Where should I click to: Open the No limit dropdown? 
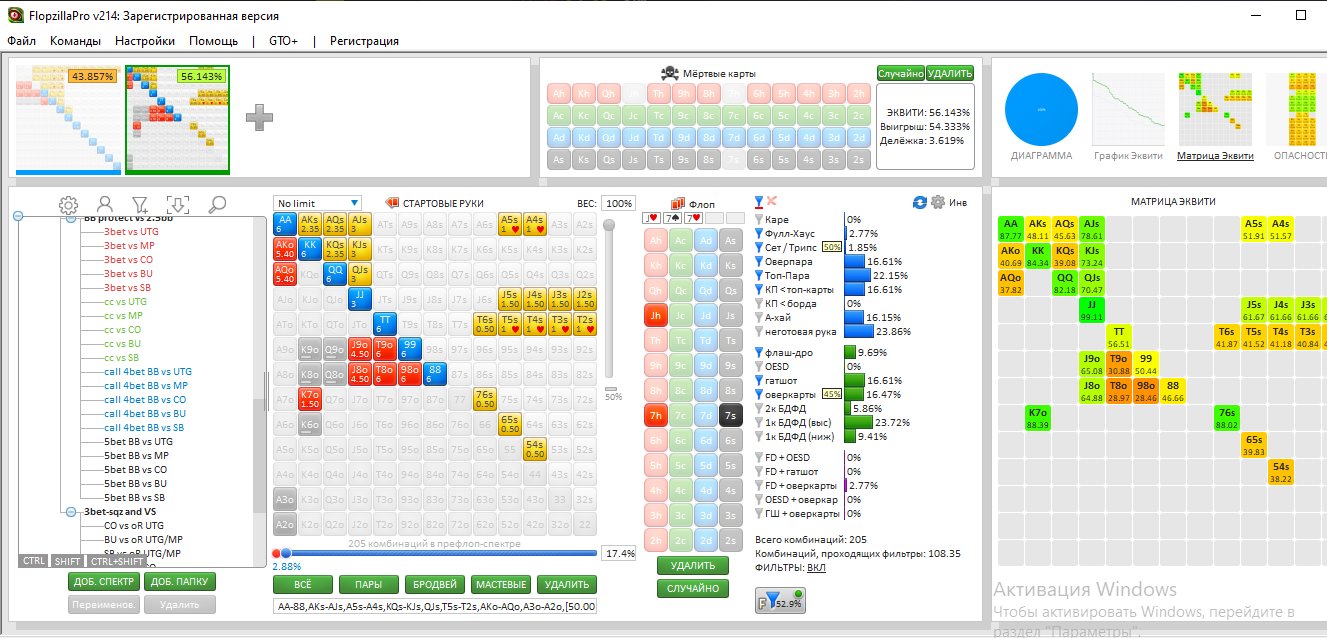(317, 203)
